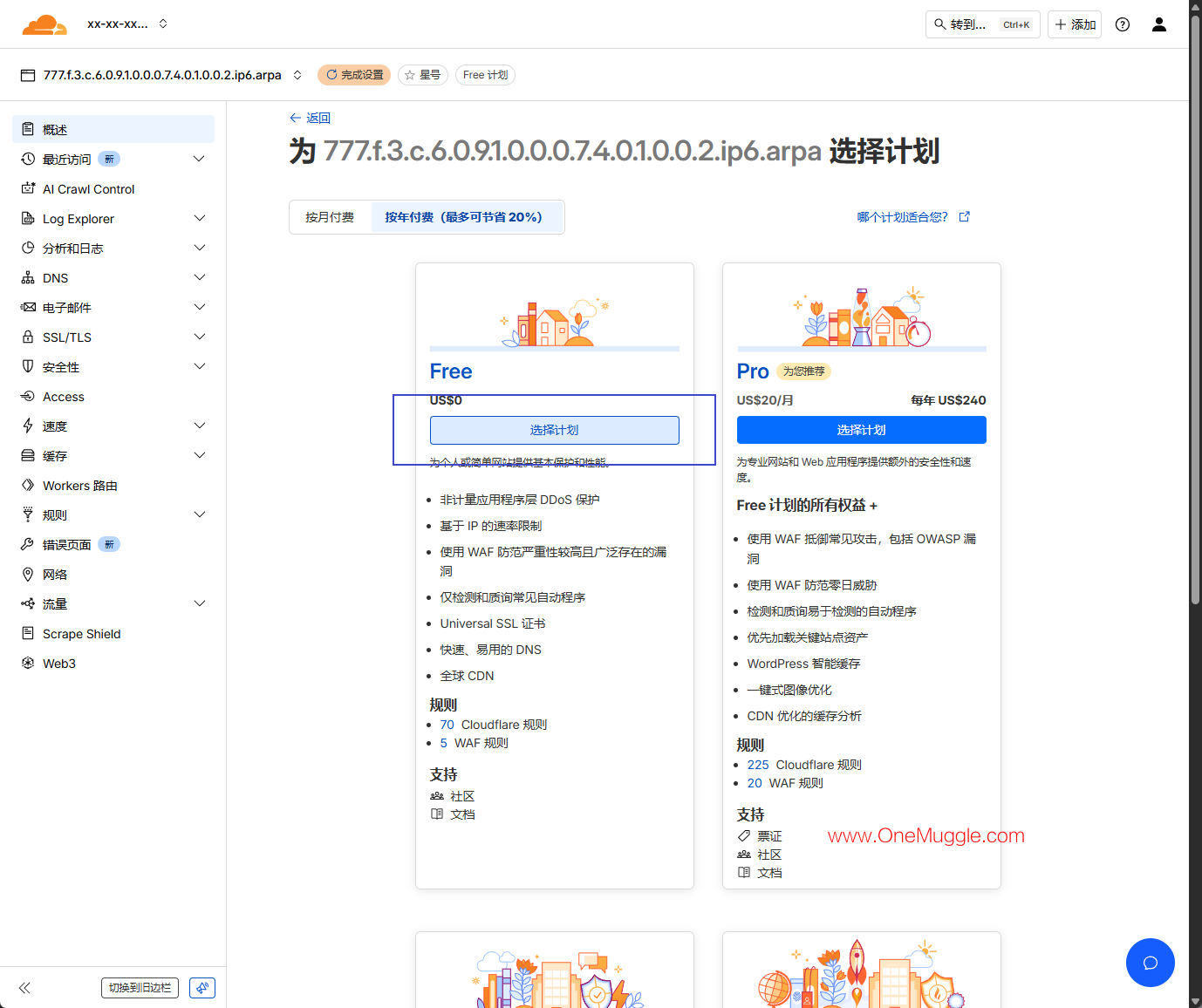The height and width of the screenshot is (1008, 1202).
Task: Expand the 最近访问 sidebar section
Action: [x=199, y=159]
